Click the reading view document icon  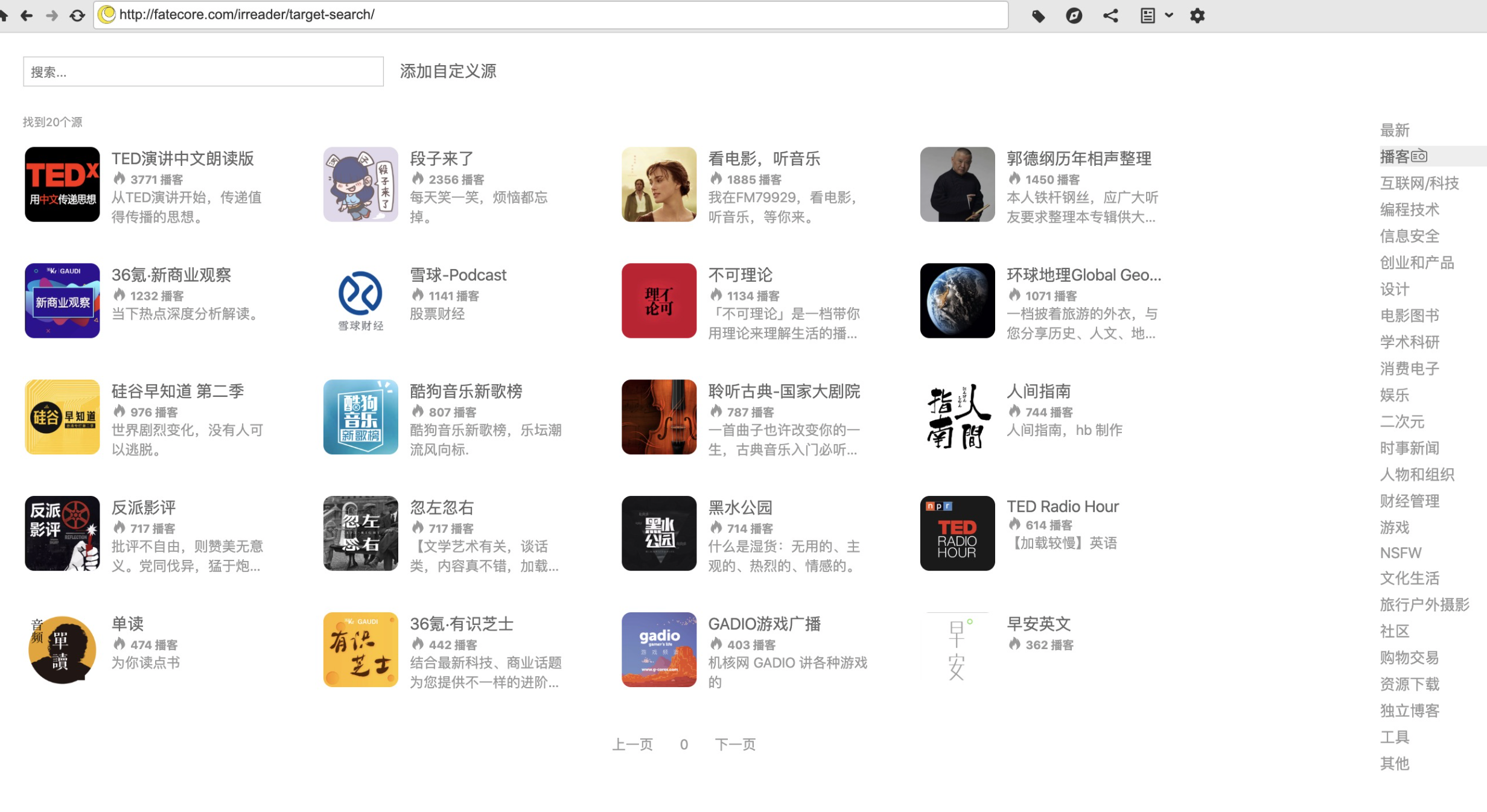(x=1148, y=15)
